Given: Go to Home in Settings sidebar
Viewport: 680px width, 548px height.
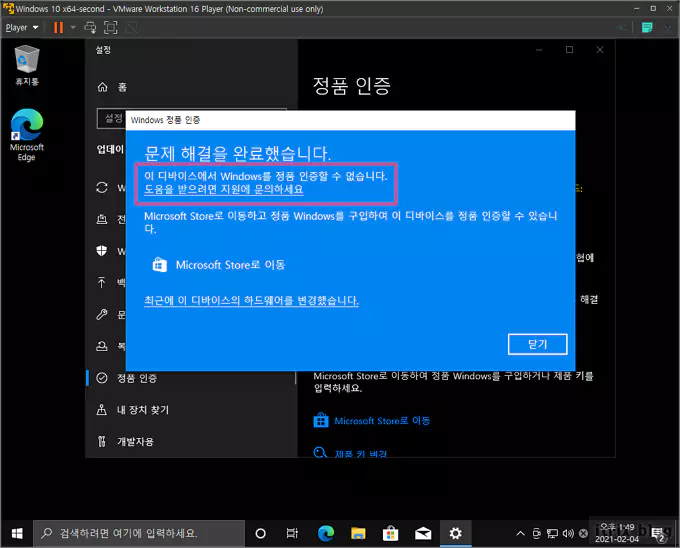Looking at the screenshot, I should (x=112, y=87).
